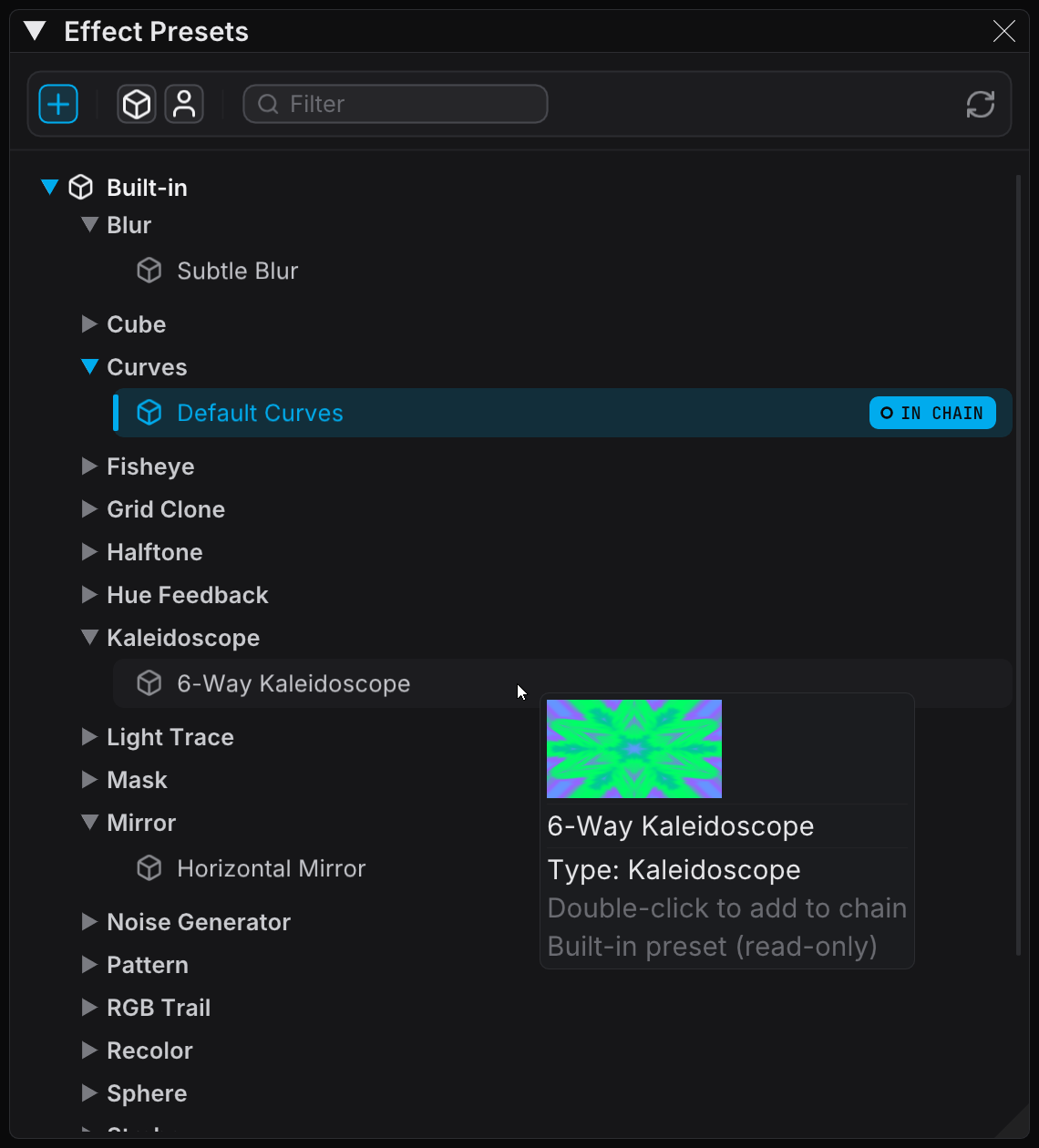Click the Mask category label
Image resolution: width=1039 pixels, height=1148 pixels.
pos(137,780)
